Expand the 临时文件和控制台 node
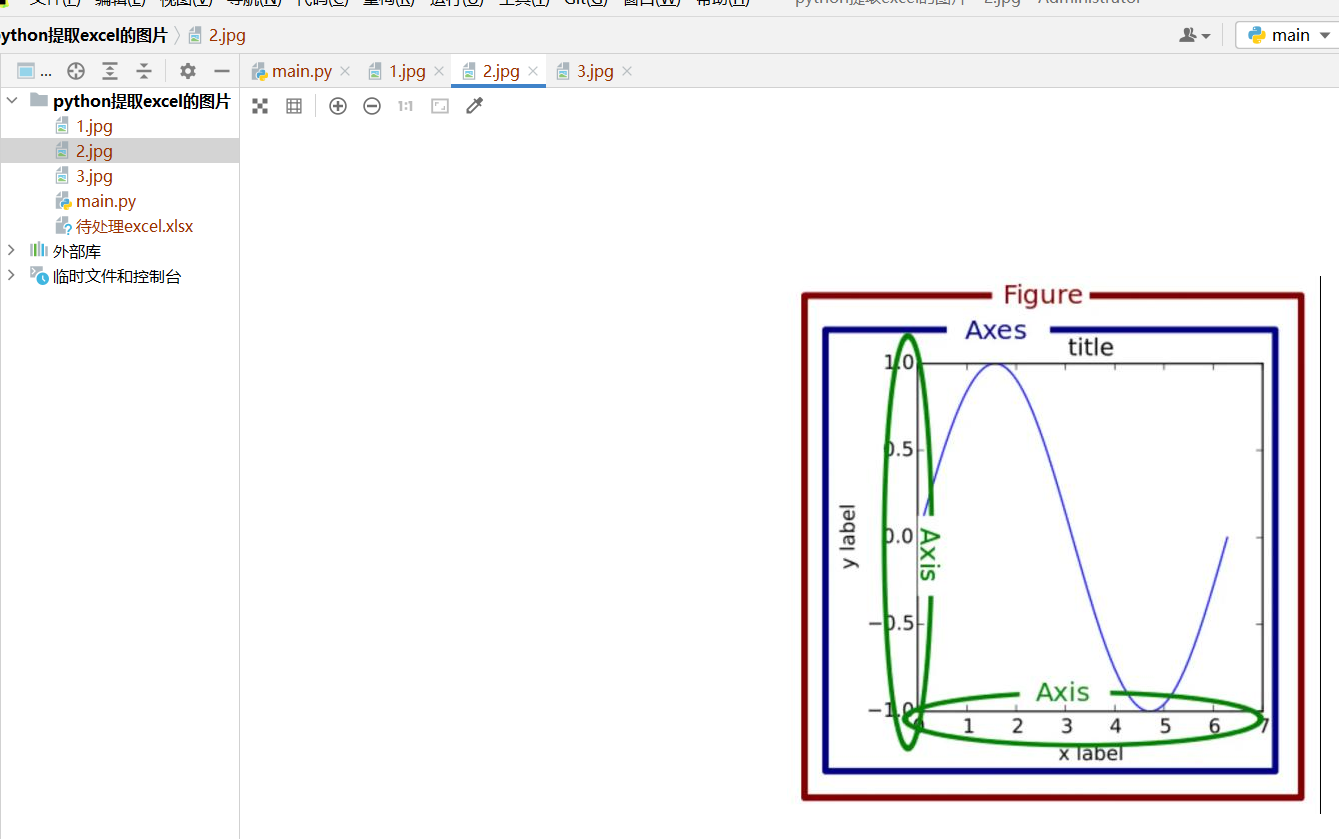 12,275
